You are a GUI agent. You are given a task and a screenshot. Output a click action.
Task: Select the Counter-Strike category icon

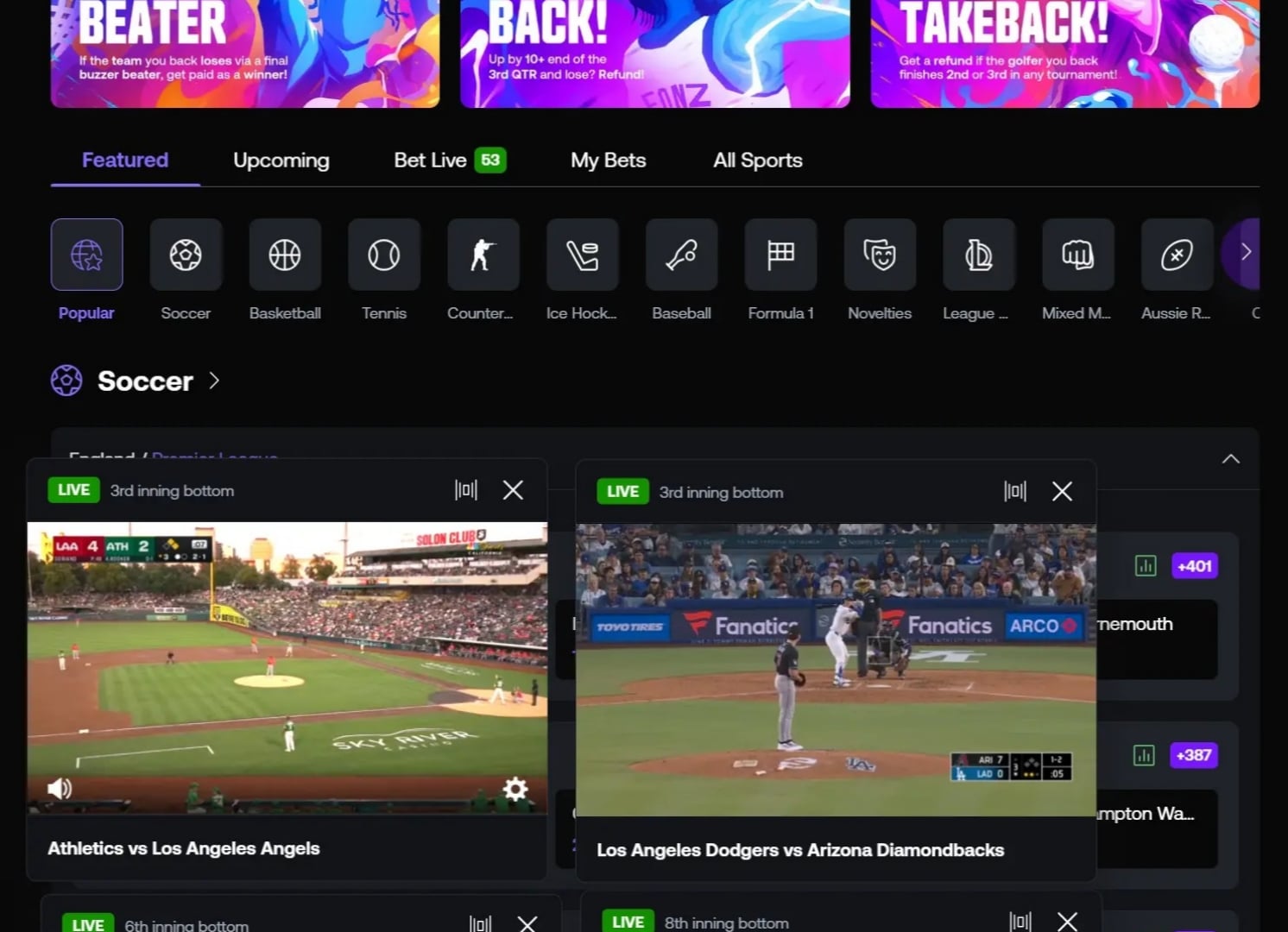point(483,255)
